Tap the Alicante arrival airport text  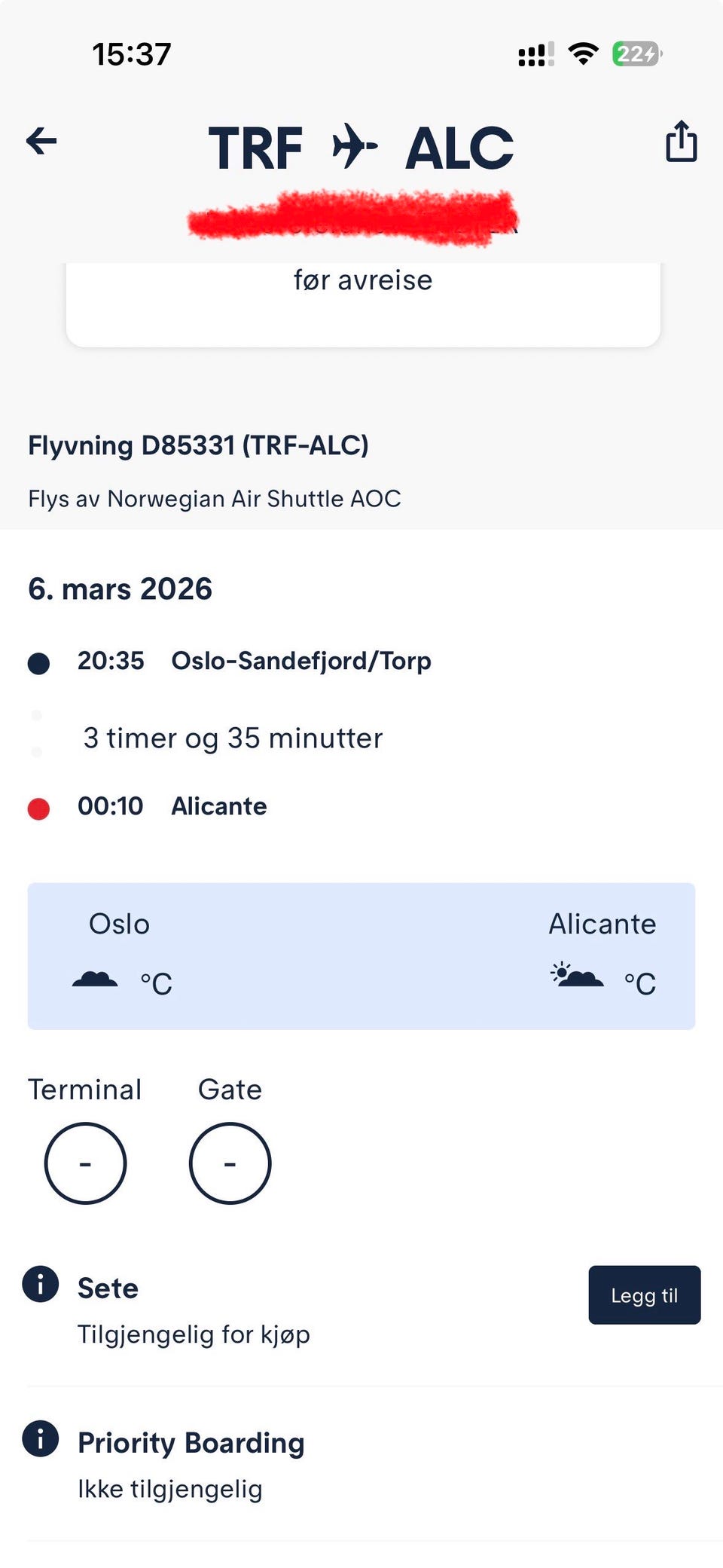pos(218,806)
